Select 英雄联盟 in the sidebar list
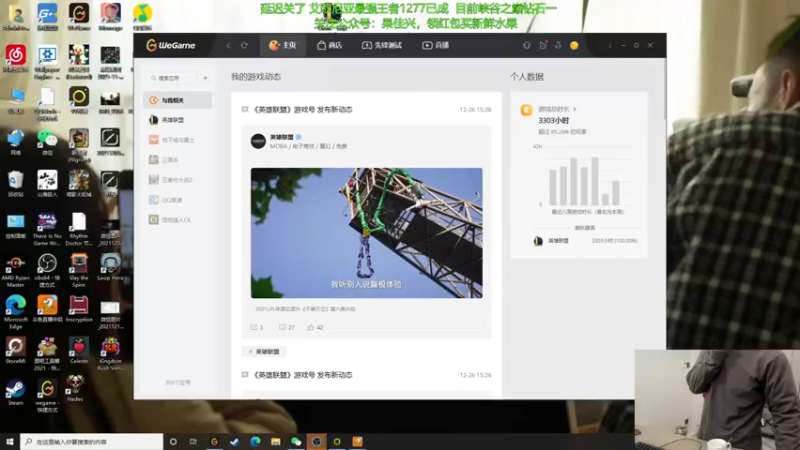This screenshot has height=450, width=800. click(x=178, y=120)
